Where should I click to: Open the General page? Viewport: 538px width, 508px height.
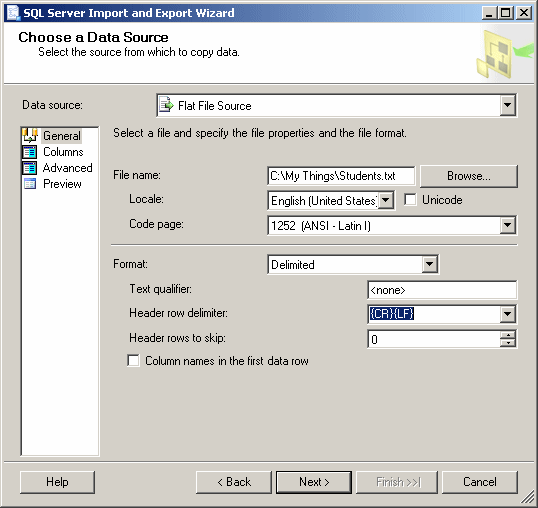pos(62,136)
